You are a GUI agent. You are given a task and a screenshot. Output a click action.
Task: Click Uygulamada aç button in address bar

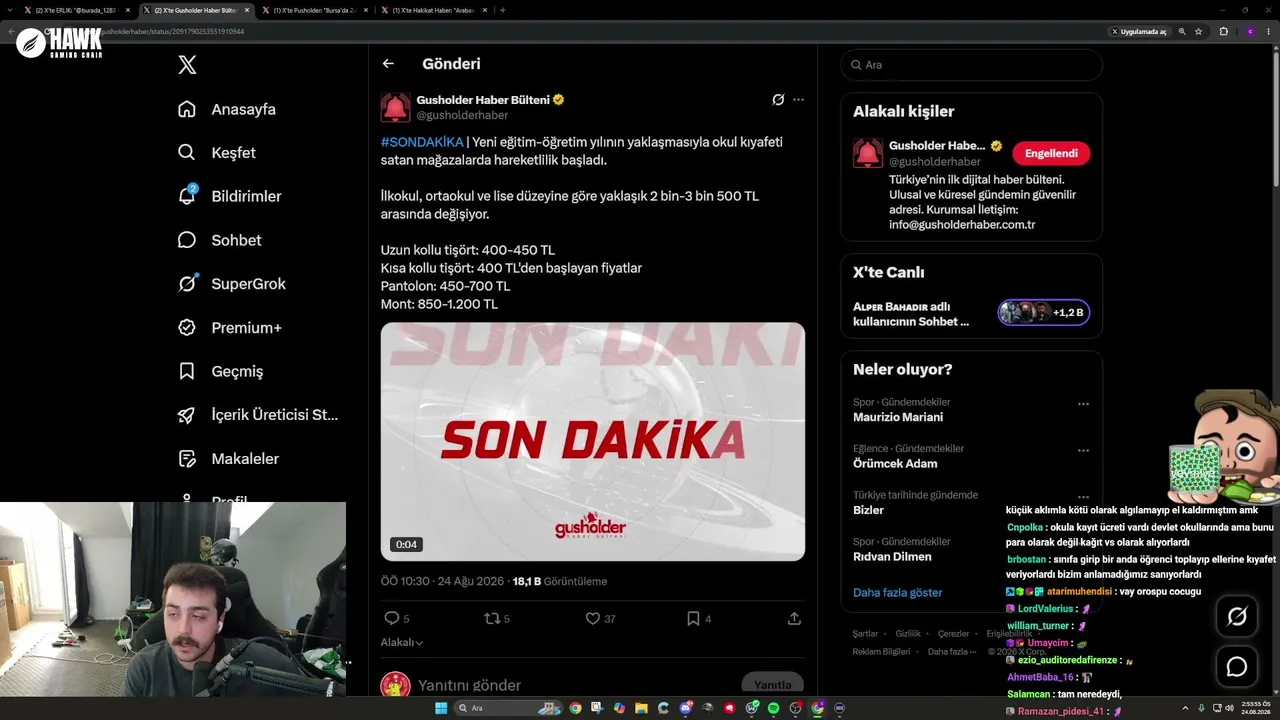coord(1138,32)
